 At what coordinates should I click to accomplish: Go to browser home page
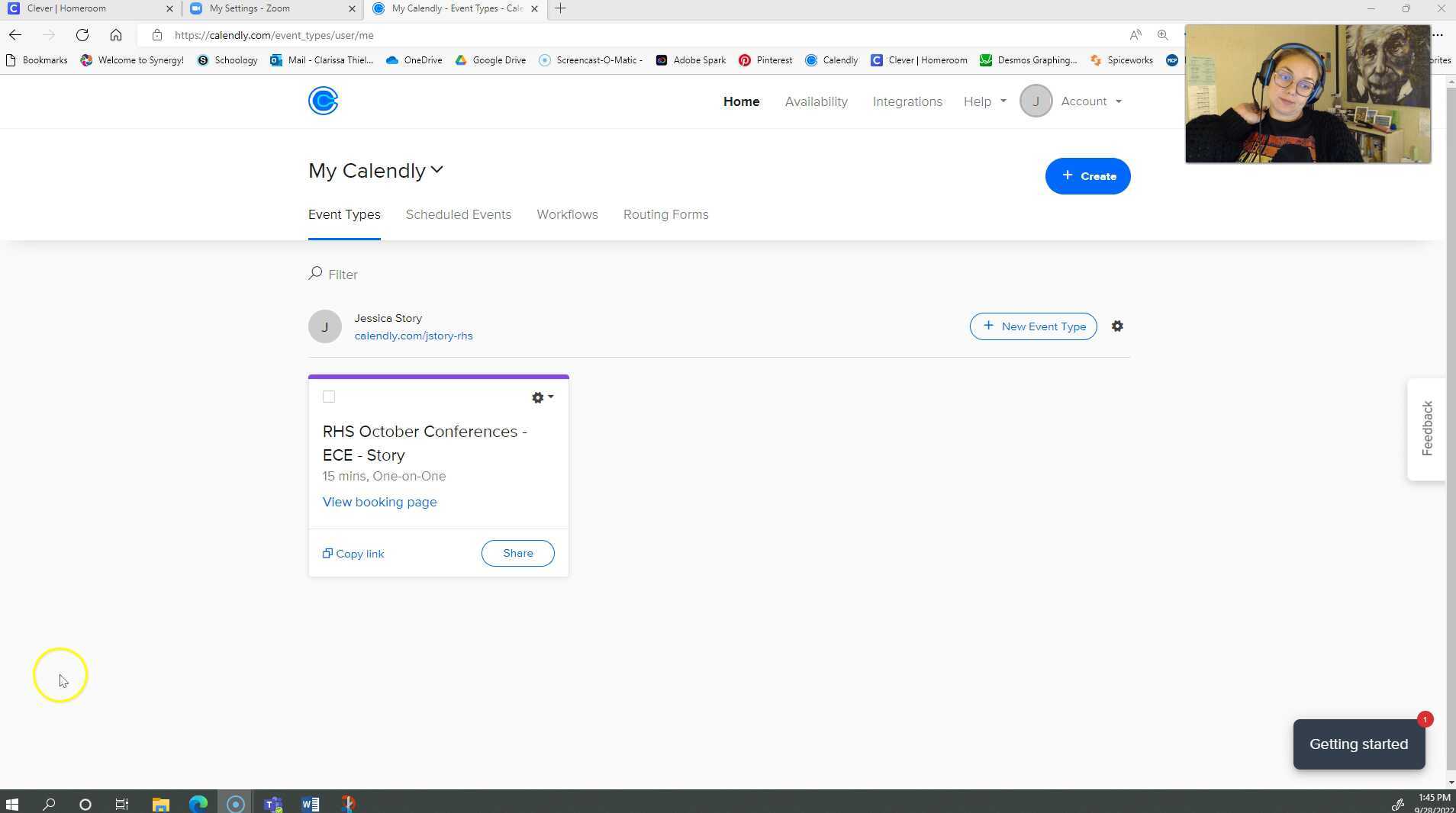pyautogui.click(x=116, y=35)
